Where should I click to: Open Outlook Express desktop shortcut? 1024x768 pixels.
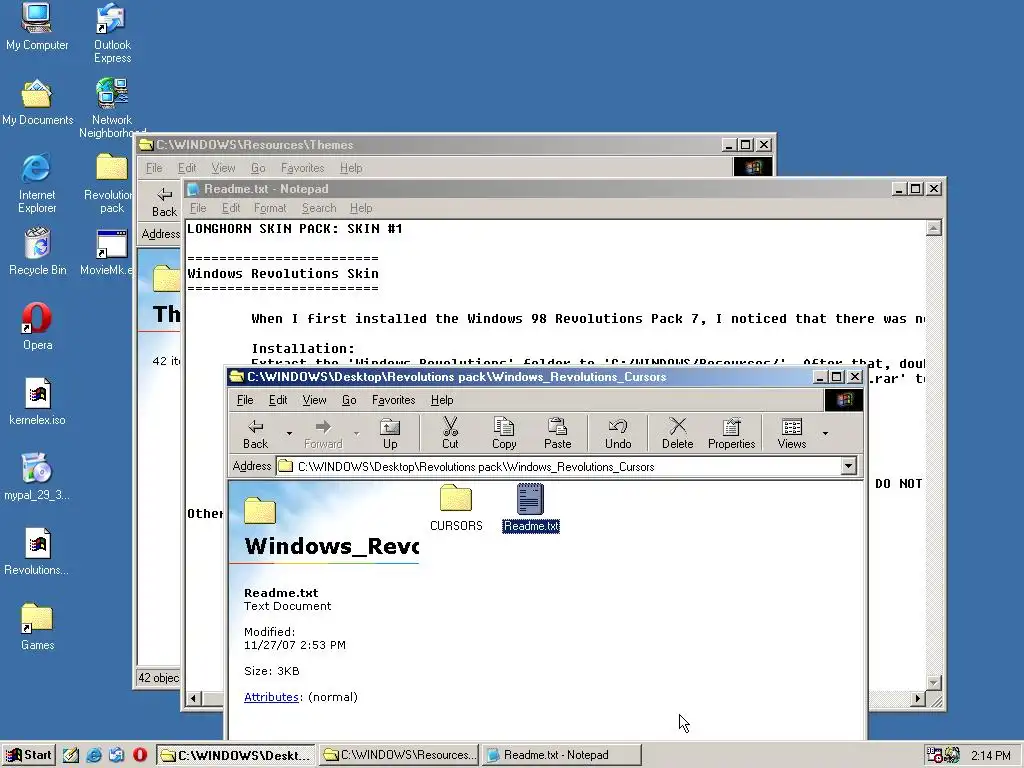[112, 33]
